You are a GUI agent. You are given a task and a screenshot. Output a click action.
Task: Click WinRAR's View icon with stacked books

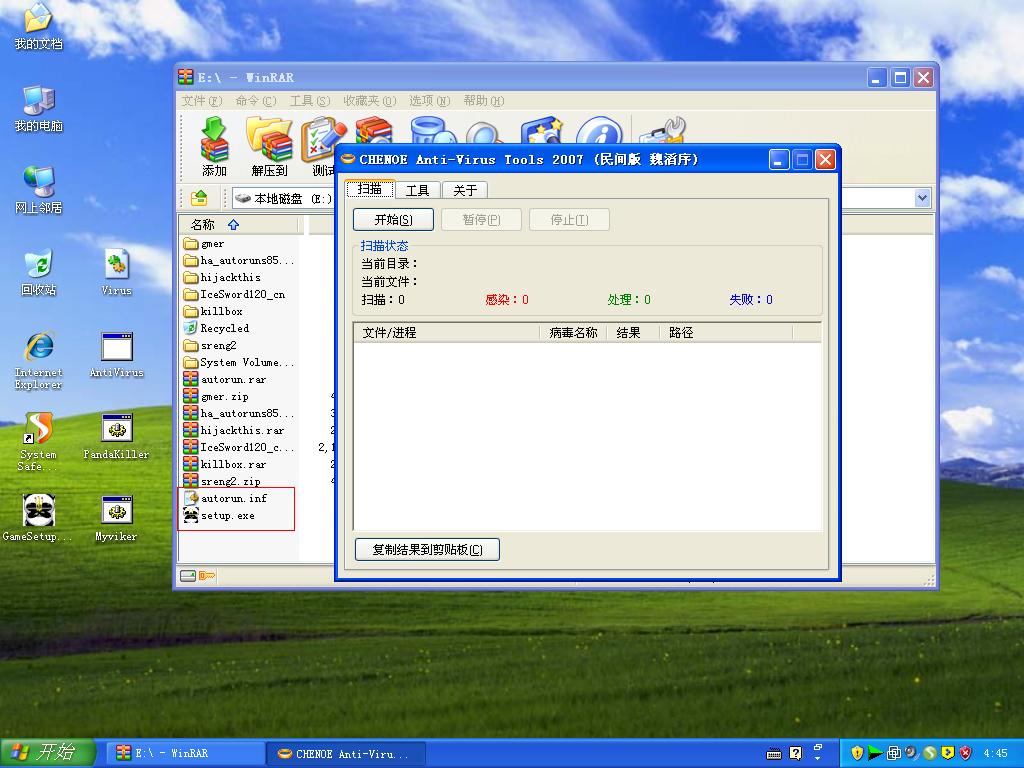pyautogui.click(x=374, y=129)
